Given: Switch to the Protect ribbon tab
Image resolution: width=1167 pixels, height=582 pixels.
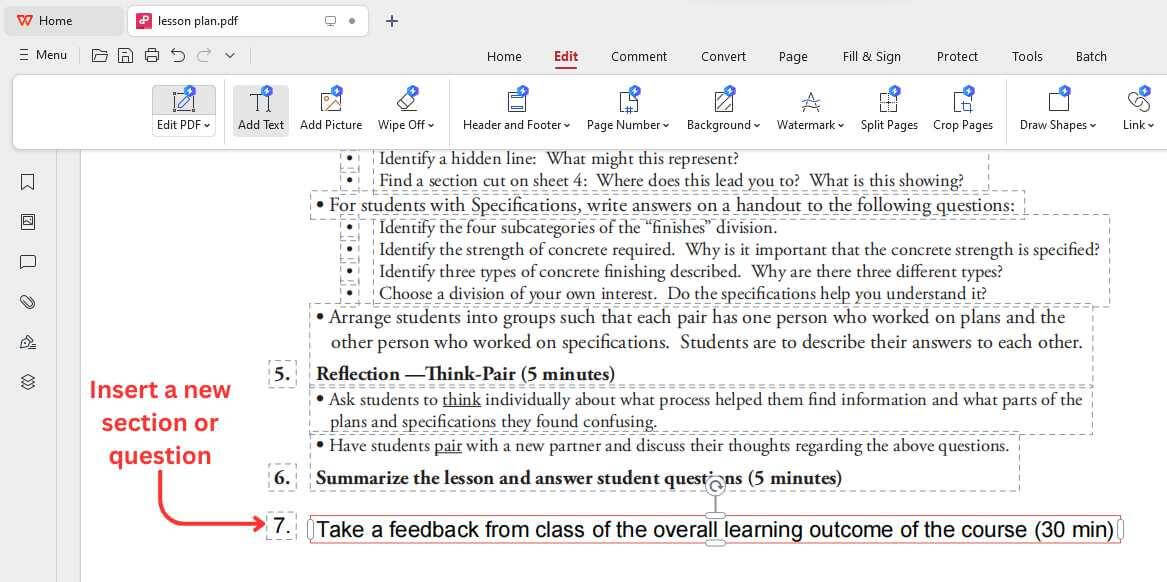Looking at the screenshot, I should [957, 57].
